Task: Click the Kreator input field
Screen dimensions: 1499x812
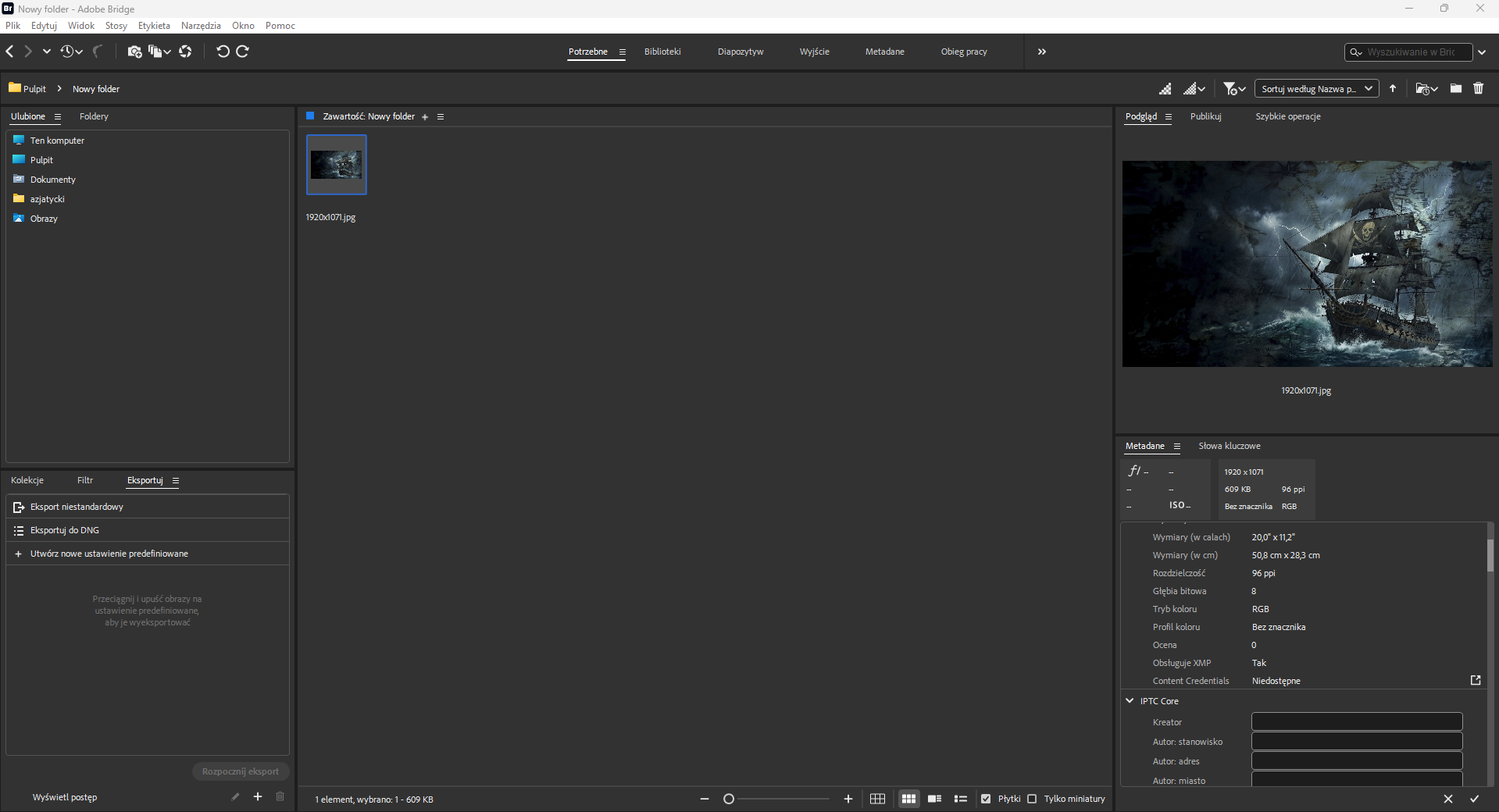Action: 1357,721
